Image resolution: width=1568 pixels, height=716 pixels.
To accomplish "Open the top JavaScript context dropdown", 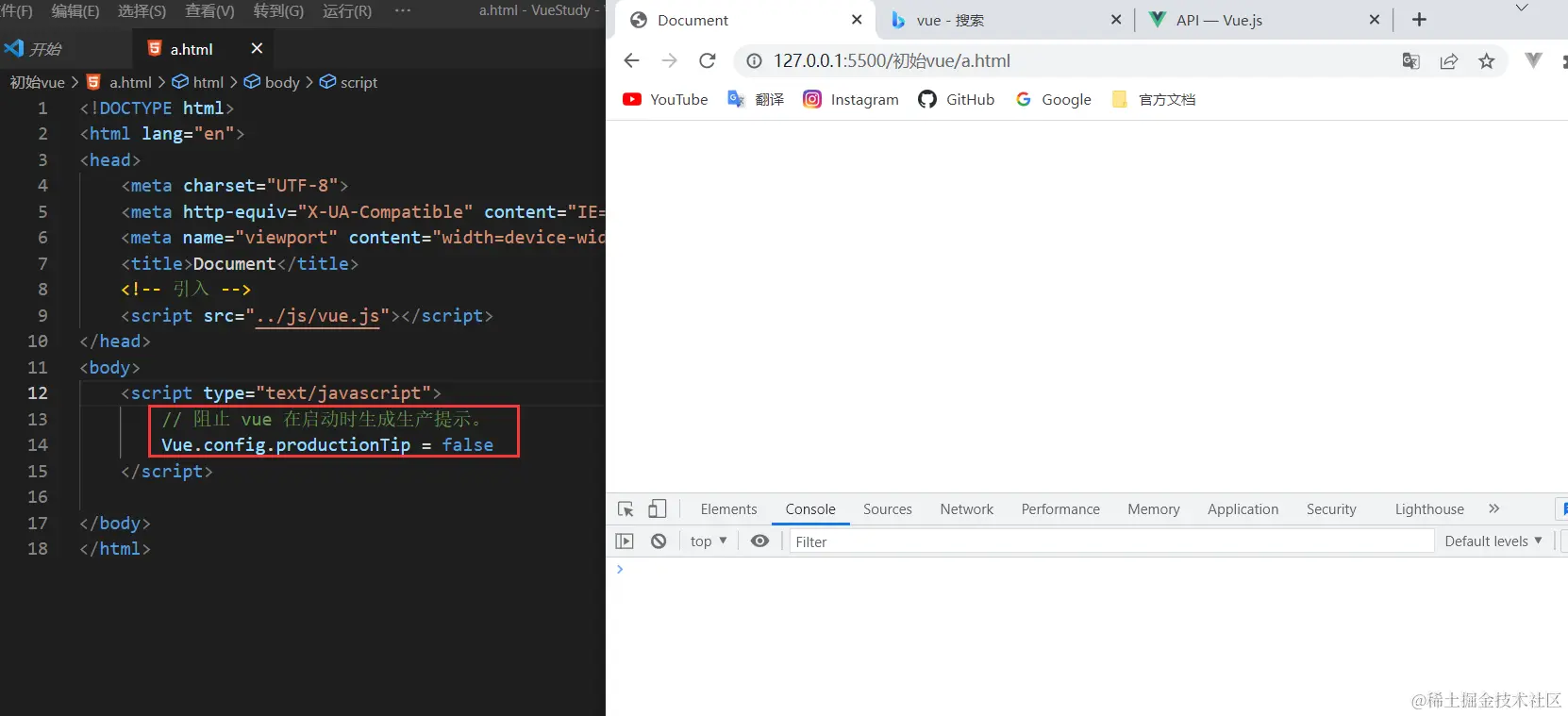I will 709,541.
